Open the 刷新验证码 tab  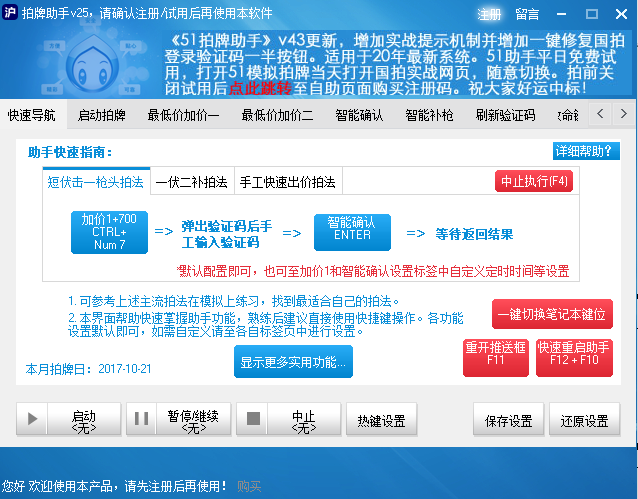click(x=505, y=115)
